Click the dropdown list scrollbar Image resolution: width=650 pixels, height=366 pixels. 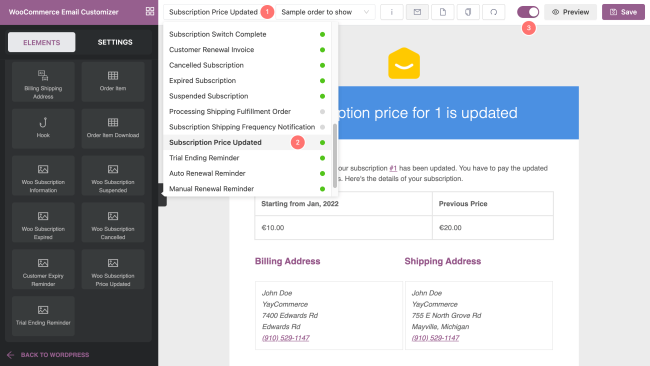coord(335,156)
